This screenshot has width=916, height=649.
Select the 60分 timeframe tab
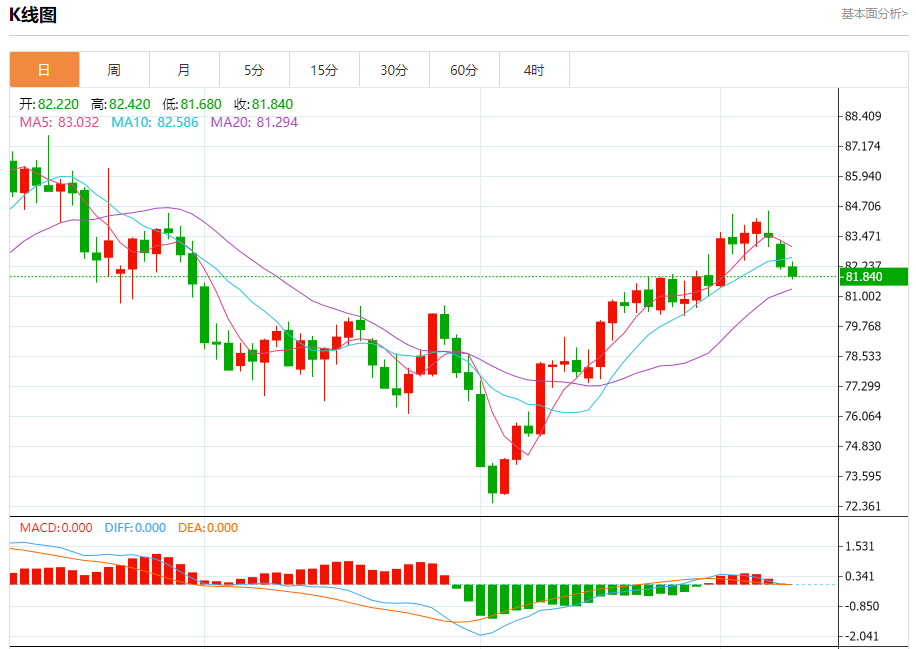(464, 70)
